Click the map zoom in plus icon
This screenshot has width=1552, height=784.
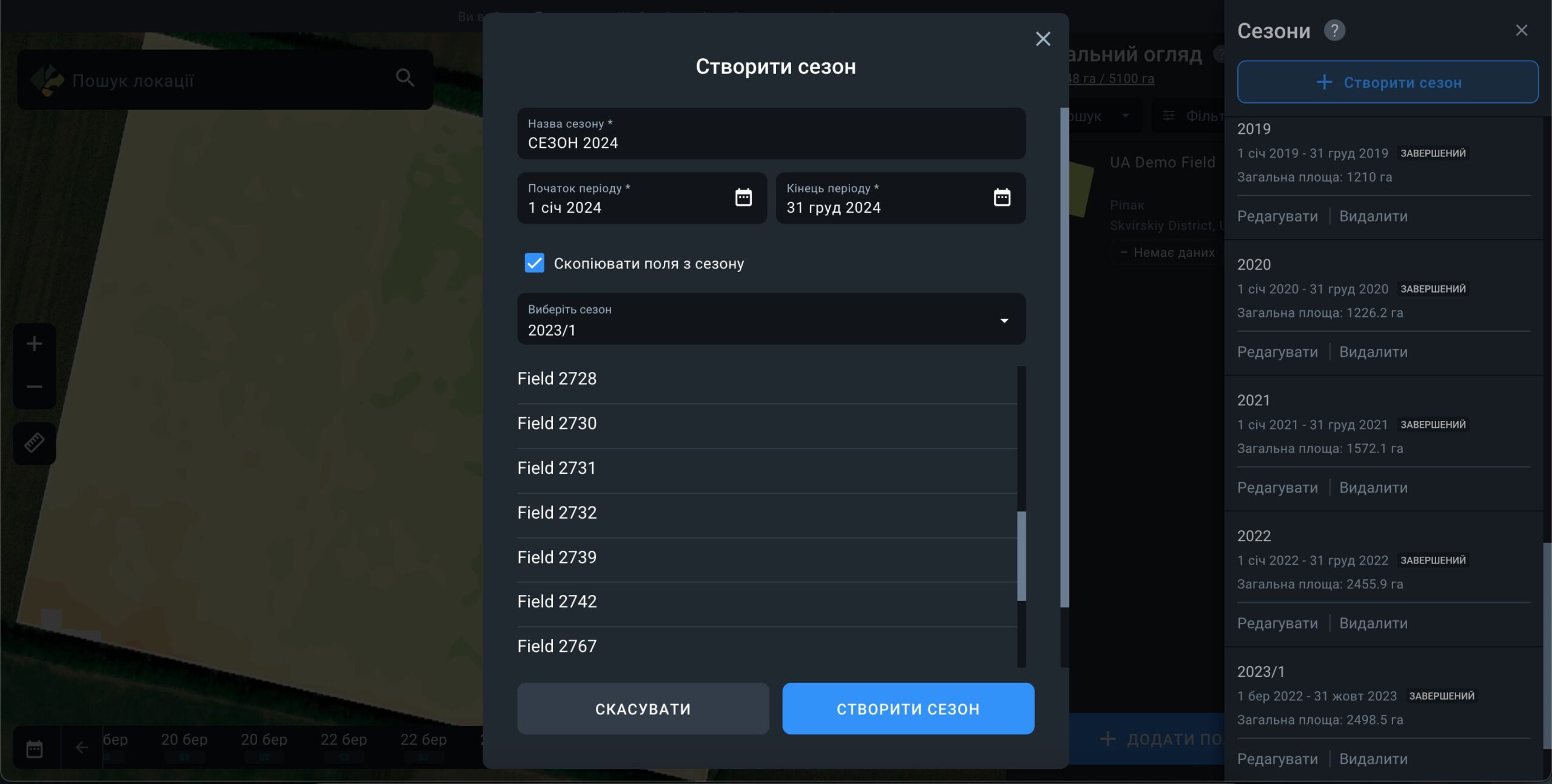35,344
